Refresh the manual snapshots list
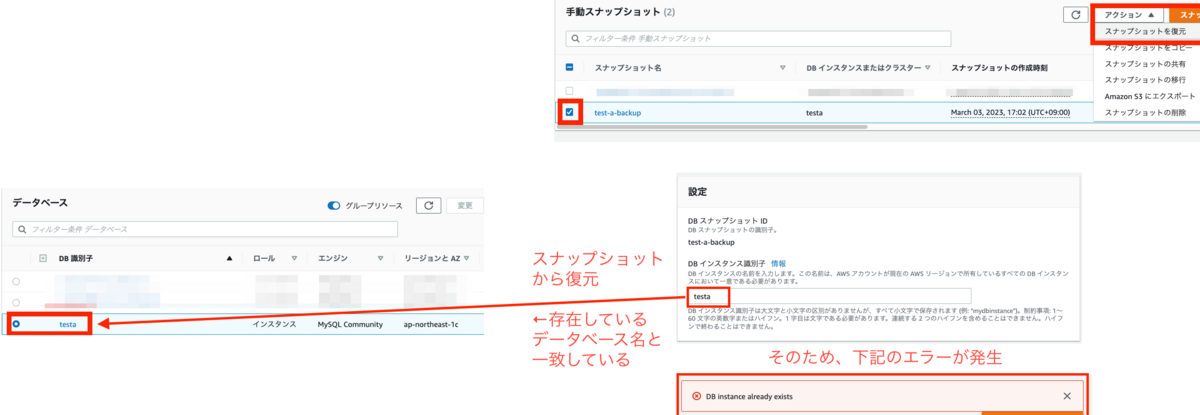 click(1075, 15)
